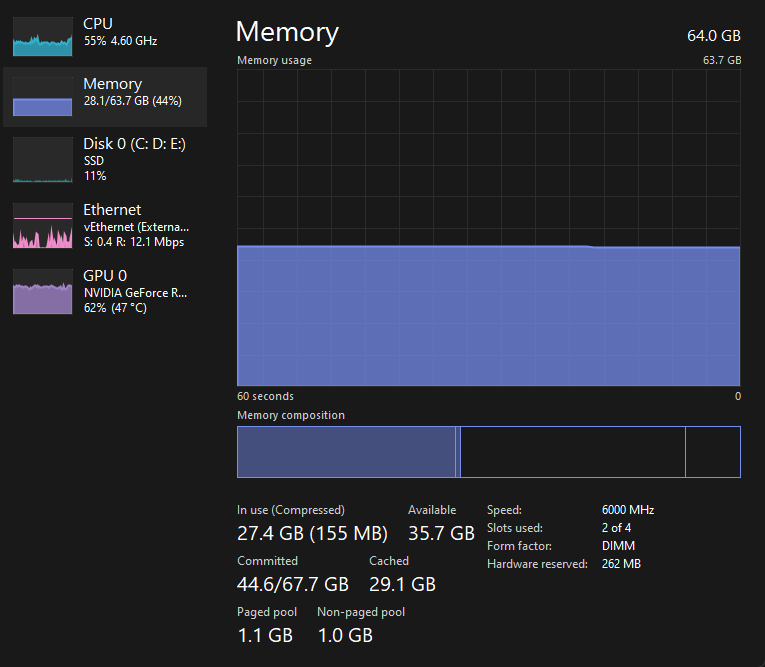Viewport: 765px width, 667px height.
Task: Click the '262 MB' hardware reserved value
Action: pos(621,564)
